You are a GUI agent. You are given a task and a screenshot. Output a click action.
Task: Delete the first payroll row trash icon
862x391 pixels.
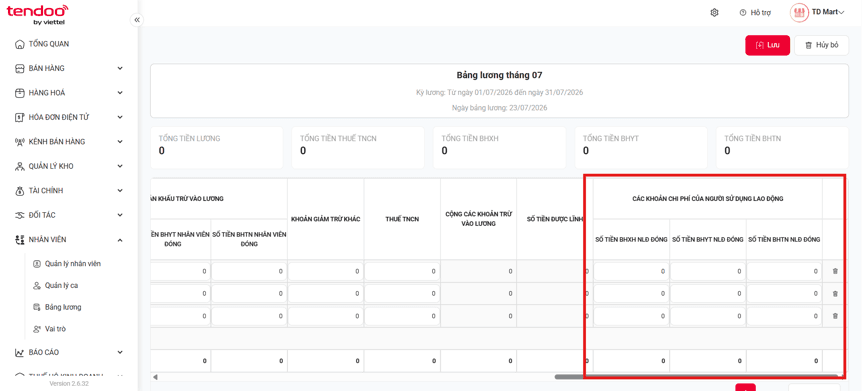[835, 271]
